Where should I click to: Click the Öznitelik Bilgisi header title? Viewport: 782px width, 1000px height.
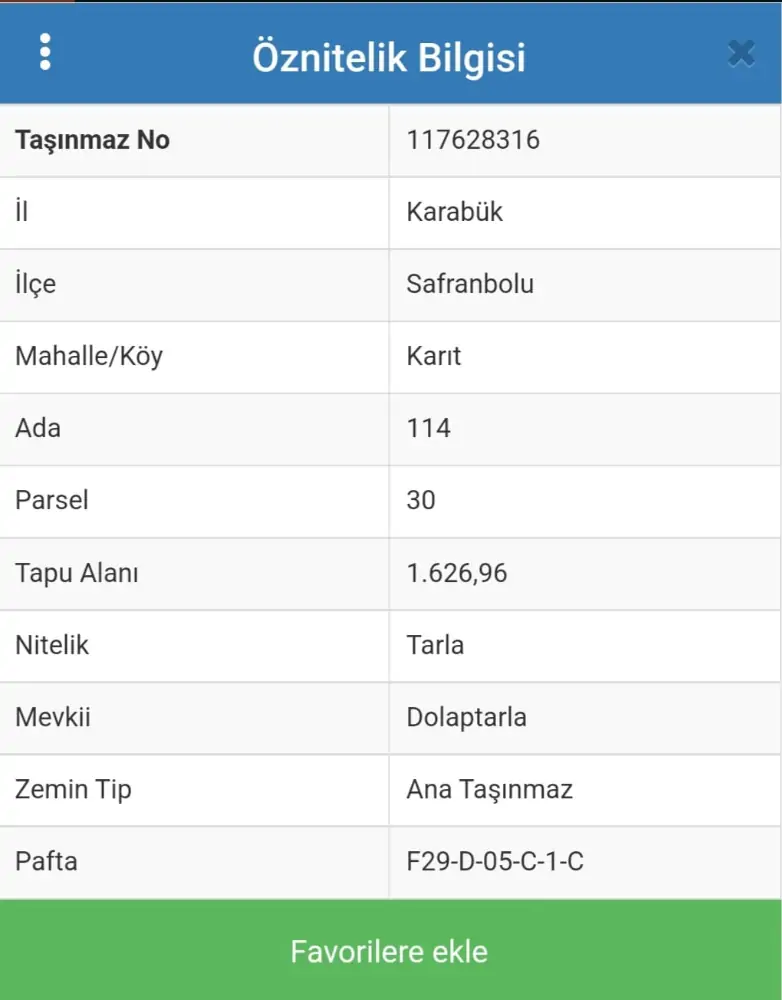389,57
